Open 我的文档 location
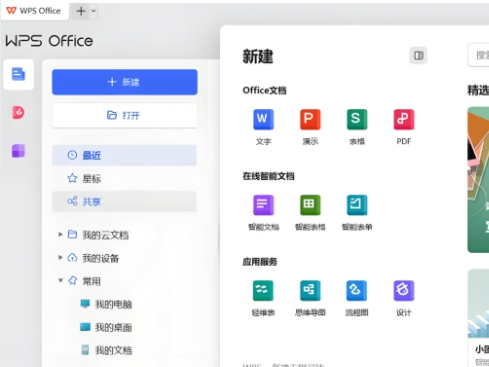 [x=113, y=350]
